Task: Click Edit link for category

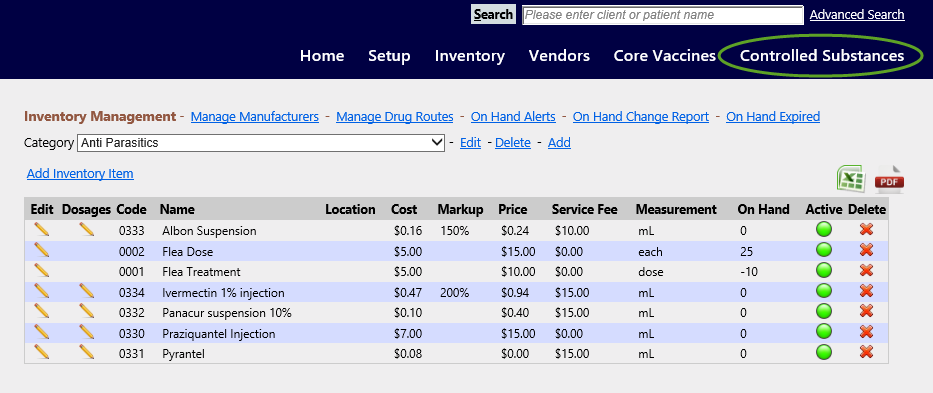Action: pyautogui.click(x=470, y=143)
